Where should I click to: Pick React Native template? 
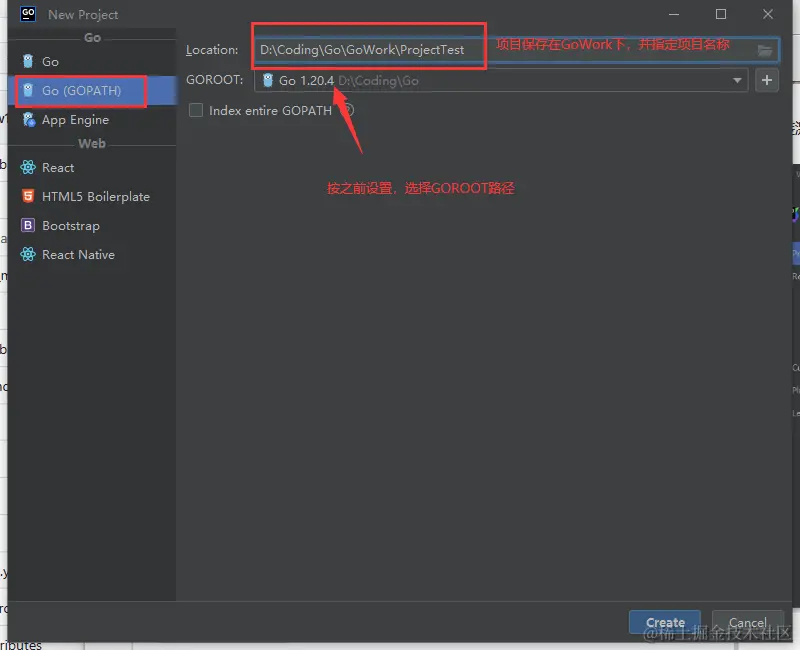click(92, 255)
